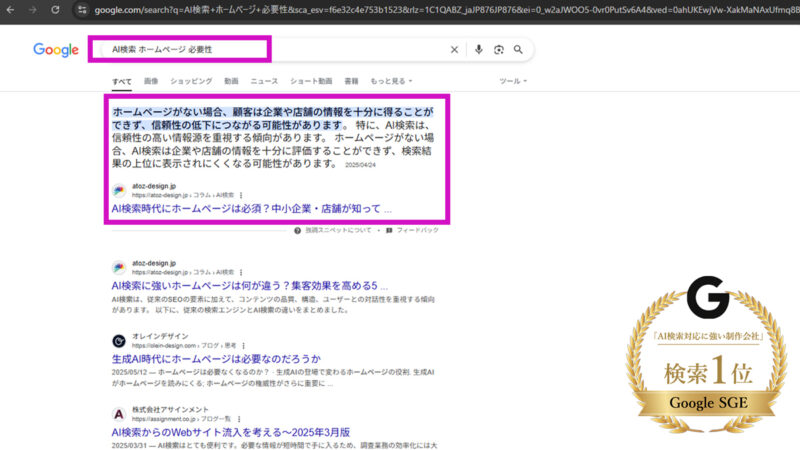Image resolution: width=800 pixels, height=450 pixels.
Task: Submit search with magnifier icon
Action: point(518,49)
